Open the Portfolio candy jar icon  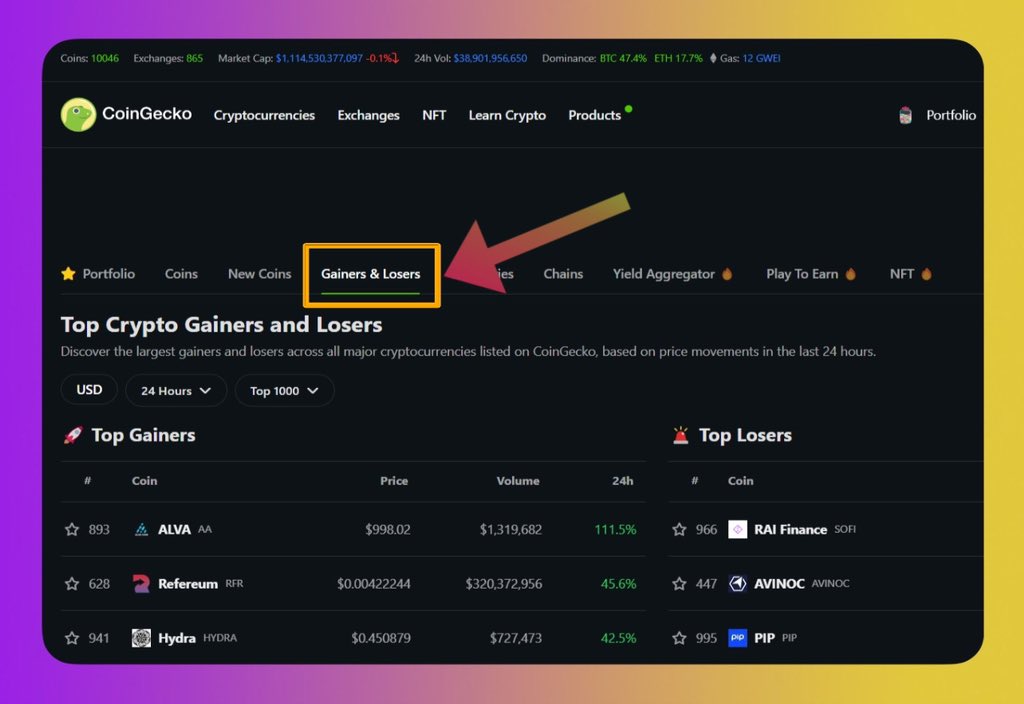point(905,115)
